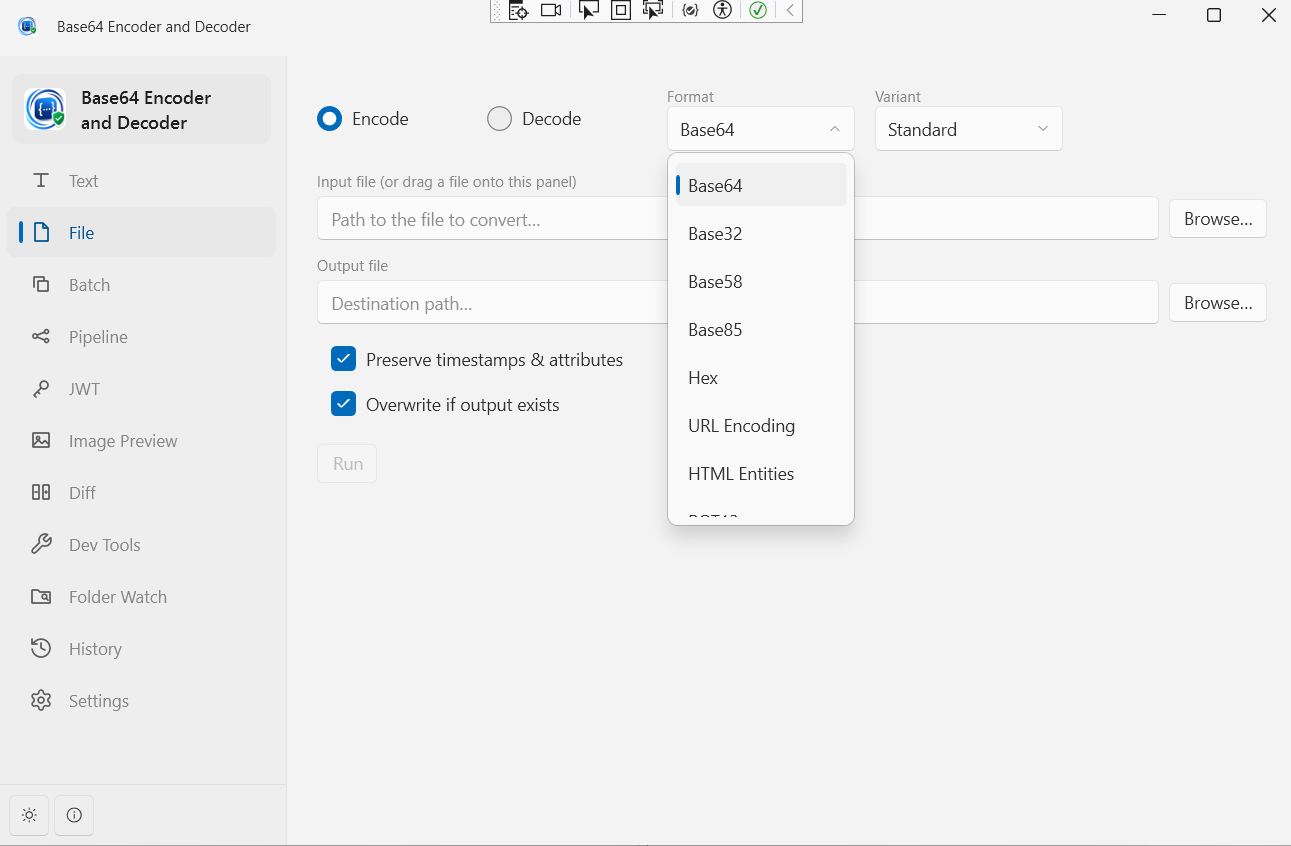Open the Diff columns icon

tap(41, 493)
